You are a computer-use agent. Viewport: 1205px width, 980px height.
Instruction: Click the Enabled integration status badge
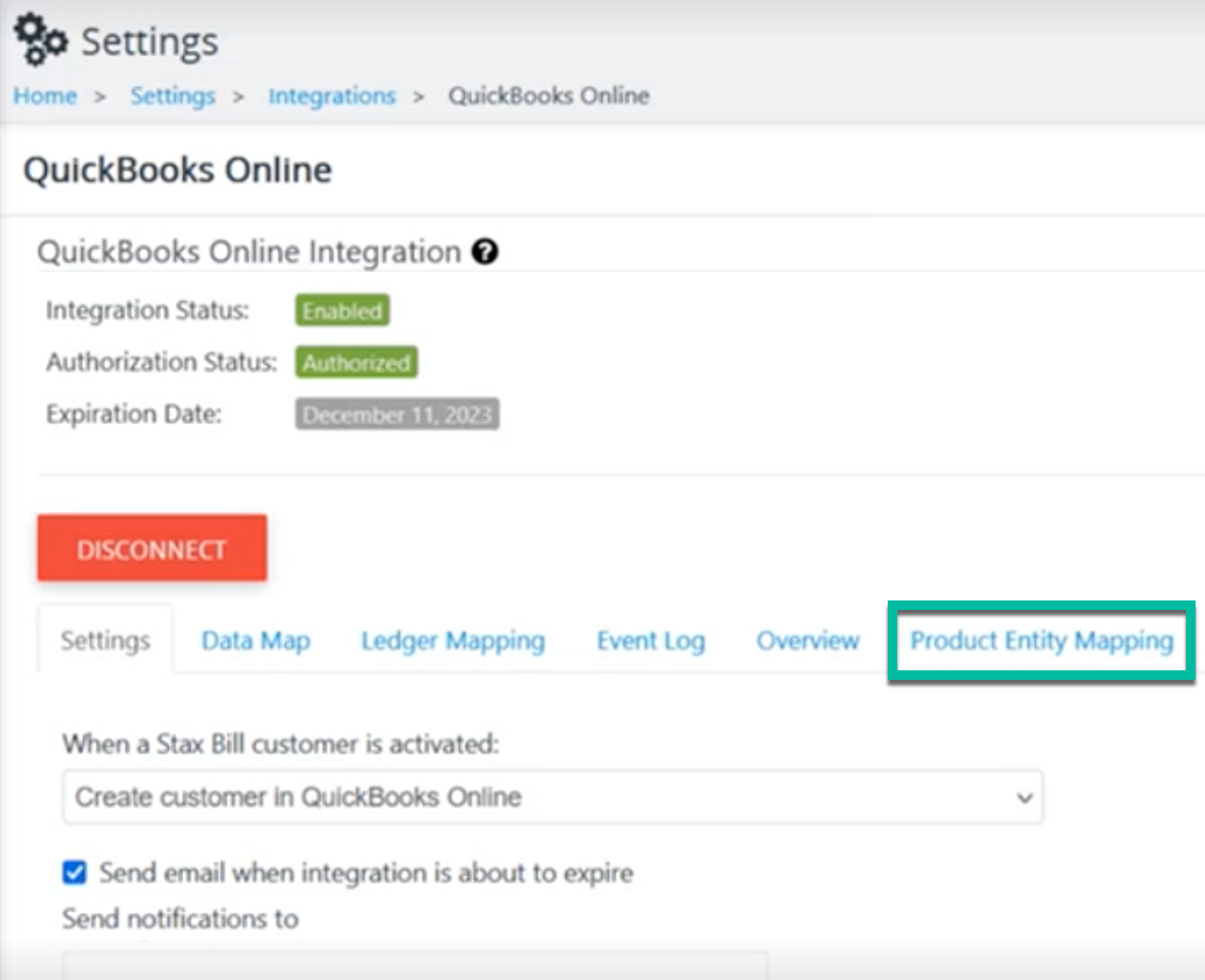(x=342, y=311)
